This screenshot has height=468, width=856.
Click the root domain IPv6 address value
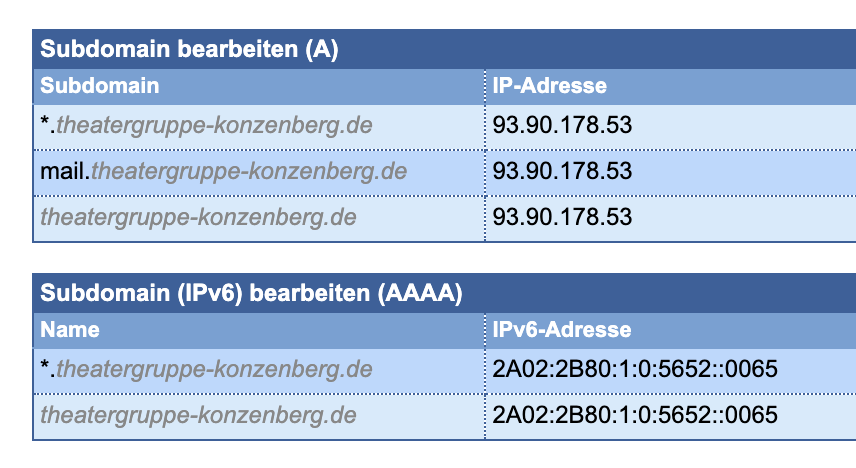coord(635,416)
